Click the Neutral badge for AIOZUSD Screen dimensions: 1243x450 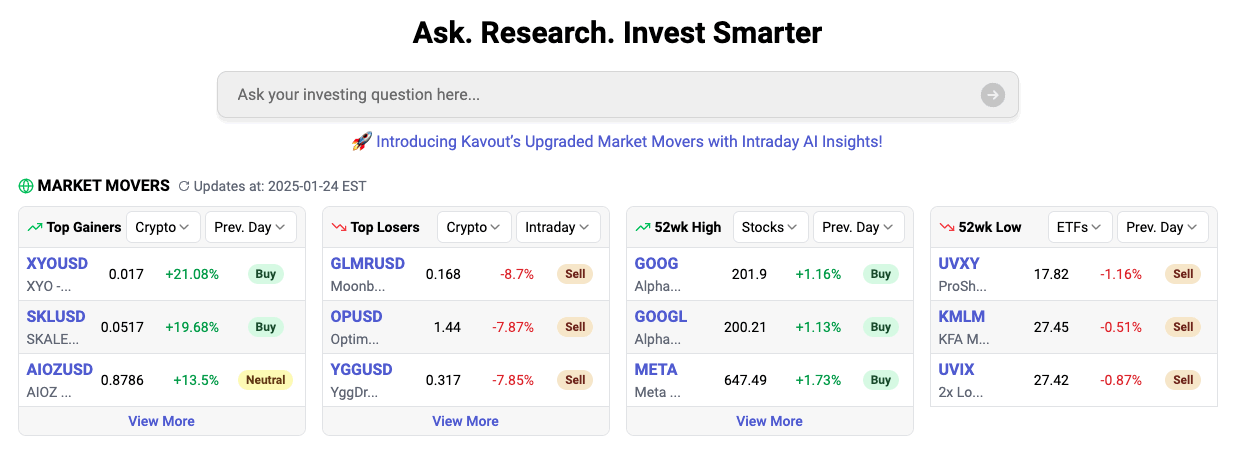265,380
